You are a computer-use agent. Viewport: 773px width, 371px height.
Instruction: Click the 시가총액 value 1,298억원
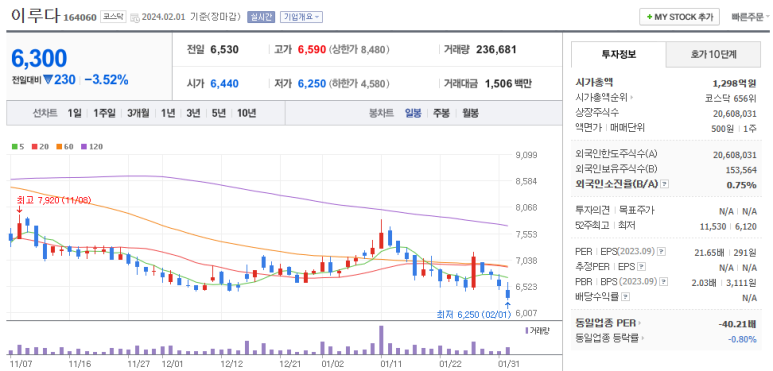(735, 83)
